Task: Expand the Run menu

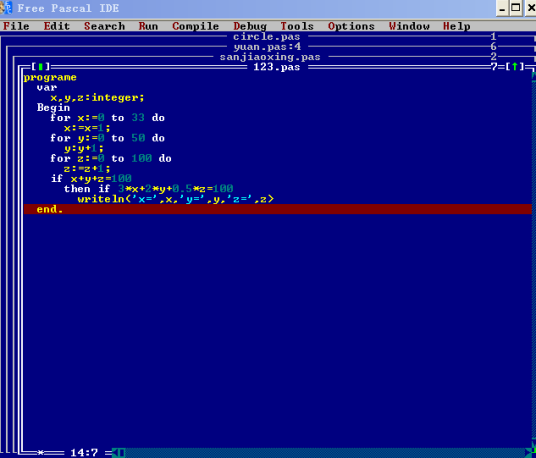Action: pos(148,26)
